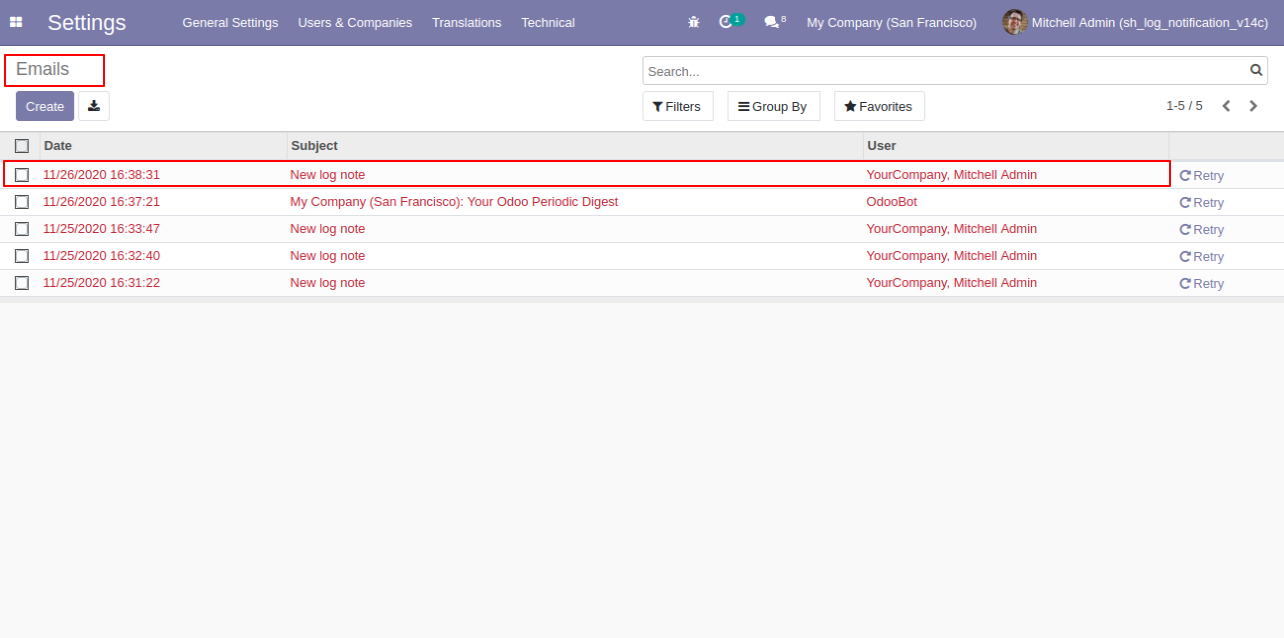1284x638 pixels.
Task: Open the Technical menu
Action: coord(548,22)
